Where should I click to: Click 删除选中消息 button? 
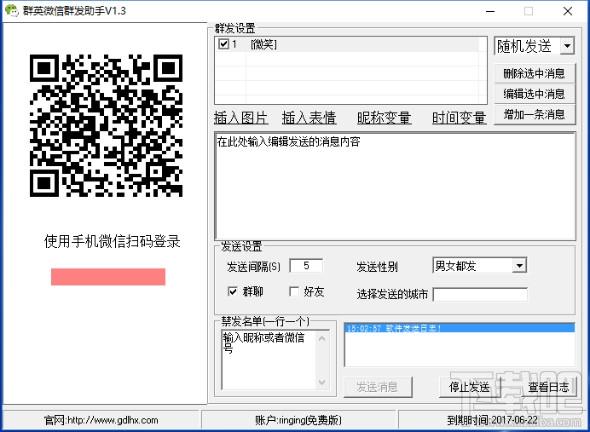(x=534, y=73)
